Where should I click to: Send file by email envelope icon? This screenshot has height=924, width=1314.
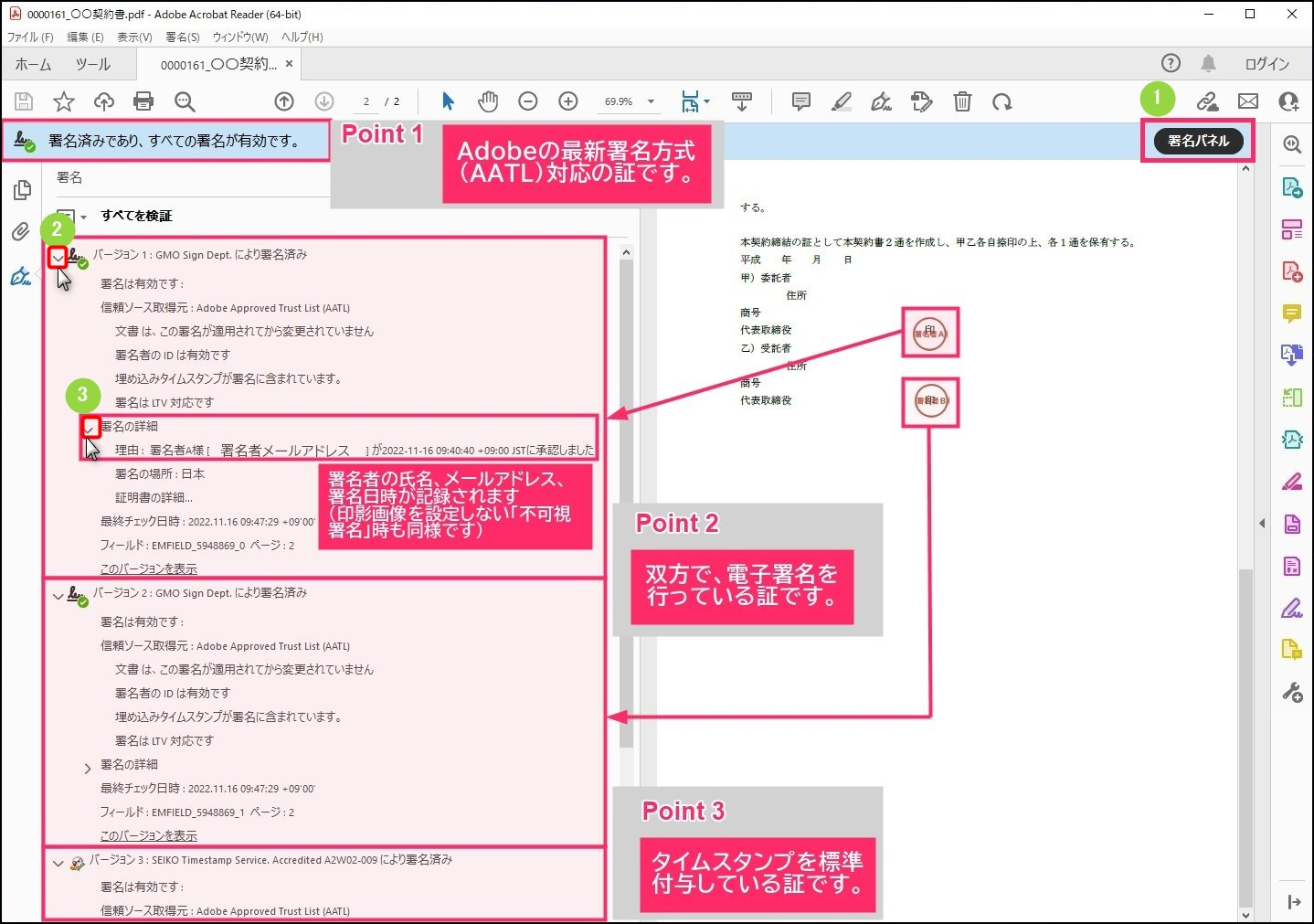(1248, 101)
